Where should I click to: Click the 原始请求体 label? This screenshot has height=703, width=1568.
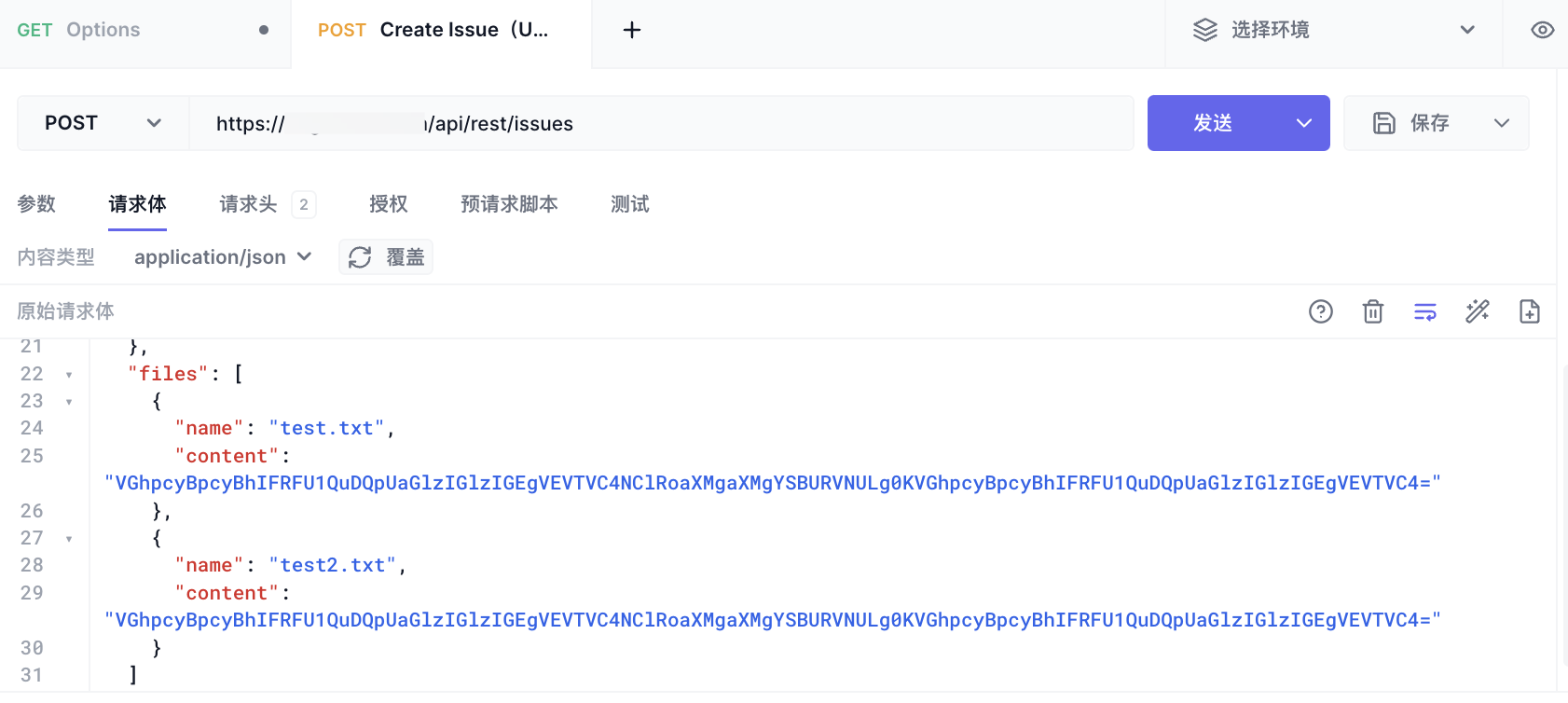click(65, 311)
